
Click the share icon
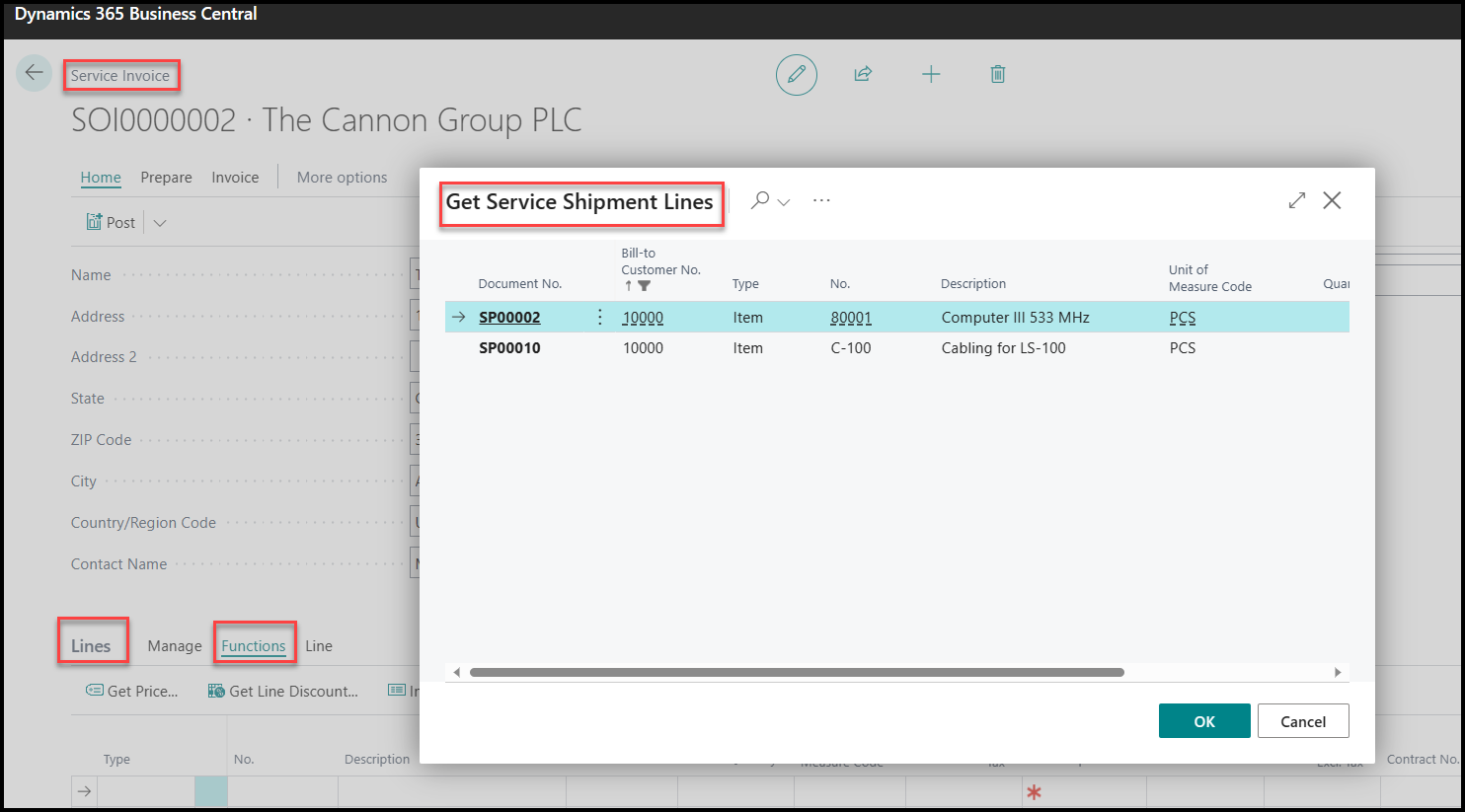pyautogui.click(x=863, y=74)
